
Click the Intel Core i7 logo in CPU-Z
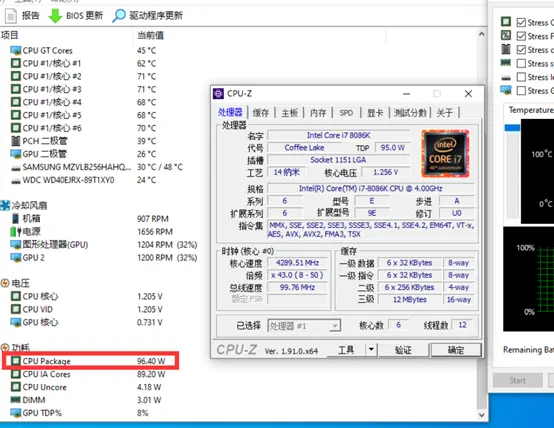pos(445,153)
